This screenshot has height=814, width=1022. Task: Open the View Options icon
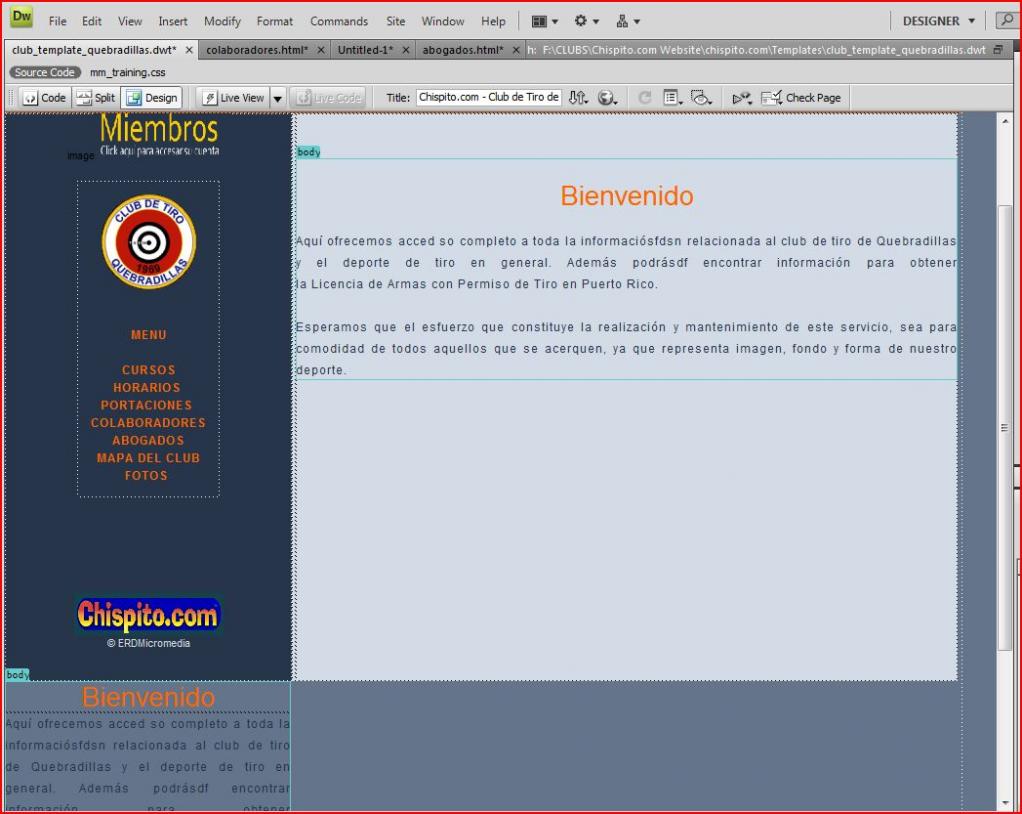pos(673,98)
